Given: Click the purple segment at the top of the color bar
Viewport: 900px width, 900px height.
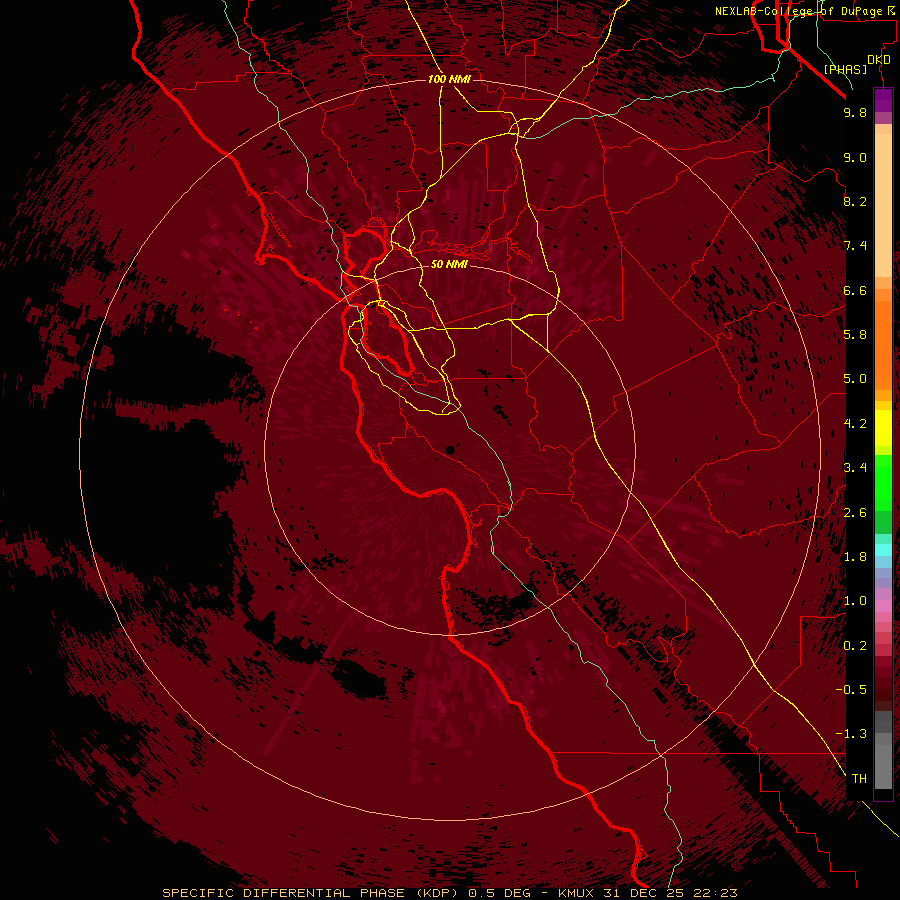Looking at the screenshot, I should pos(883,100).
